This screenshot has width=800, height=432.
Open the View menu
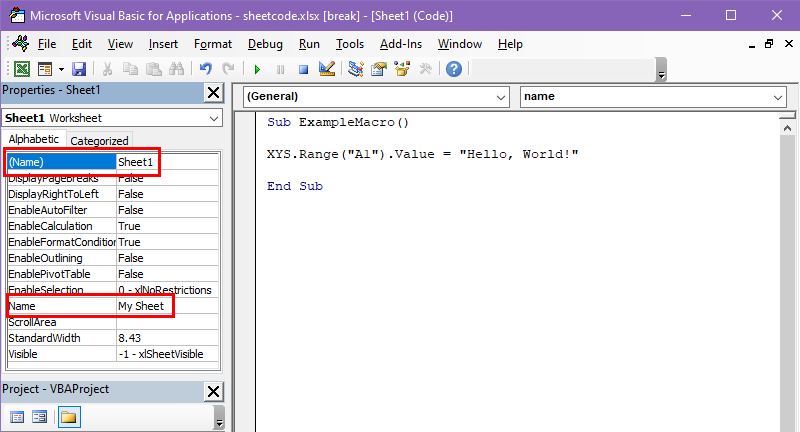(120, 44)
